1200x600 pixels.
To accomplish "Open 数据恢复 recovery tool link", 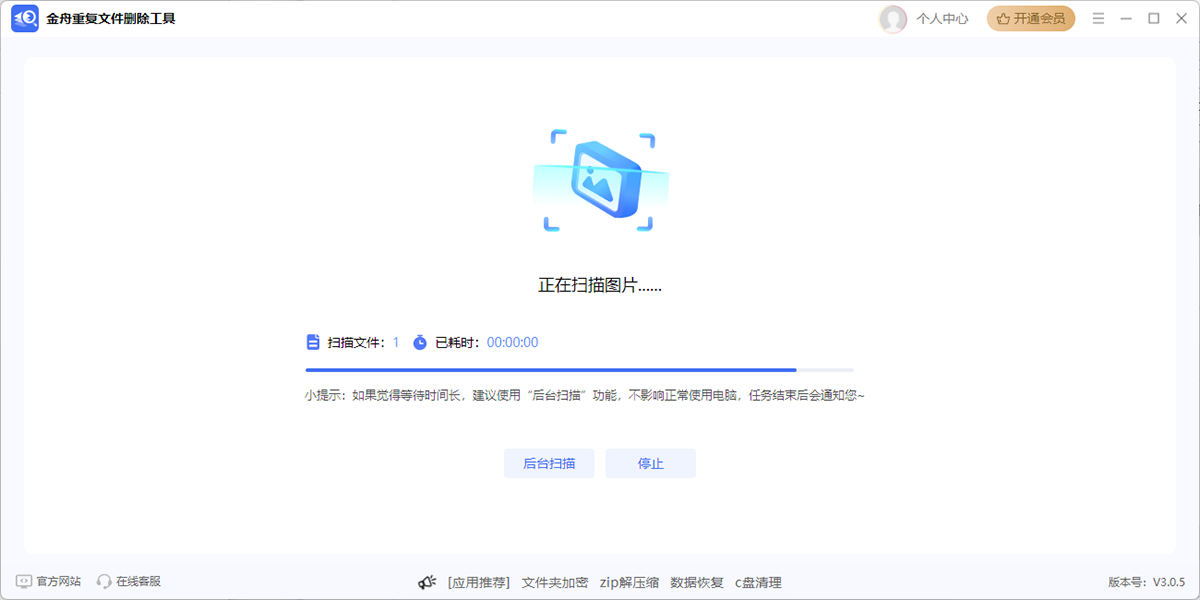I will pos(696,581).
